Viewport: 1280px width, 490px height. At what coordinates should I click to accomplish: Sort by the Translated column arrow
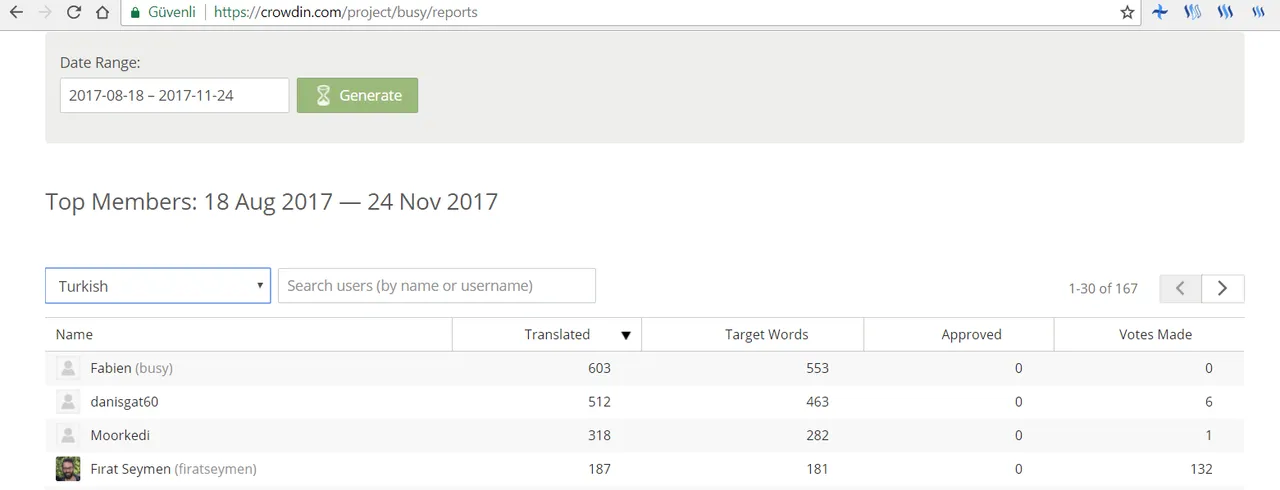(626, 335)
